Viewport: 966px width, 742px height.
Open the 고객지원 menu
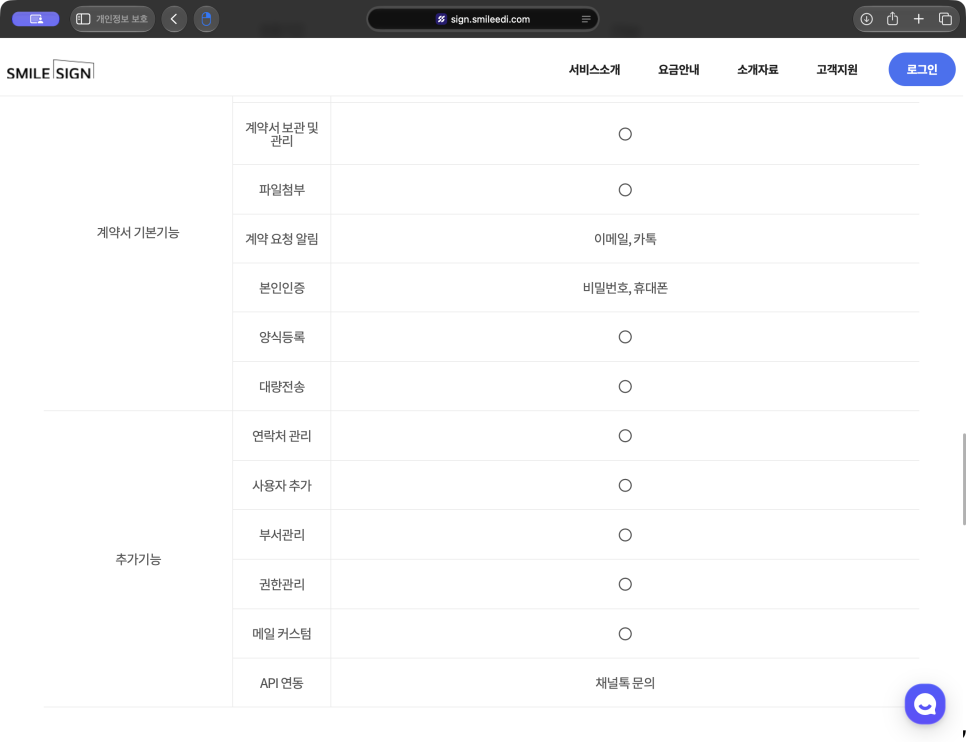[x=837, y=70]
